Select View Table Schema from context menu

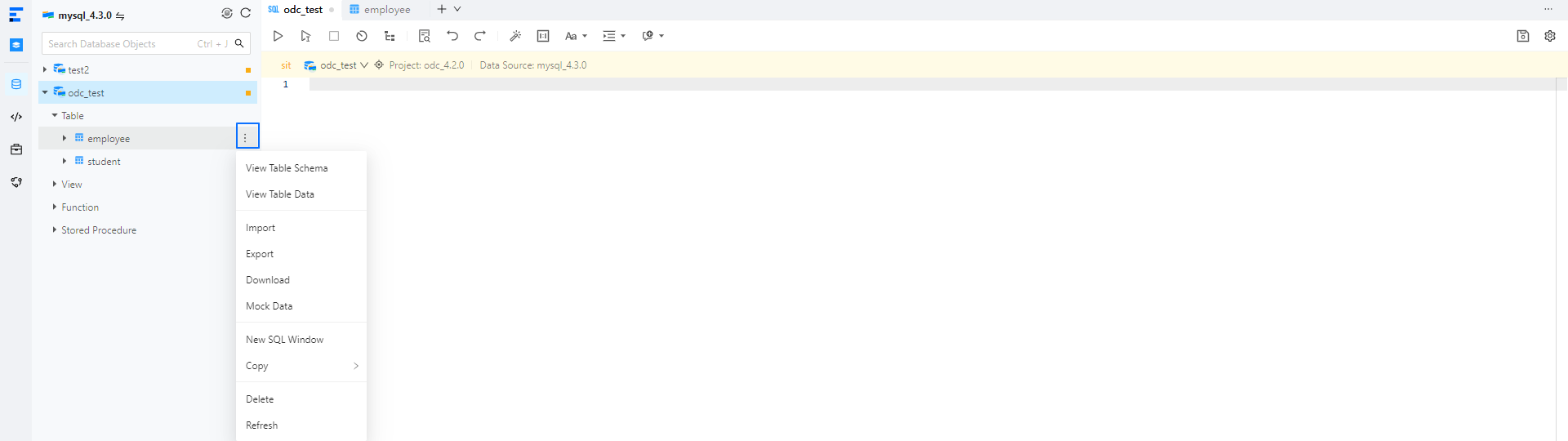287,168
